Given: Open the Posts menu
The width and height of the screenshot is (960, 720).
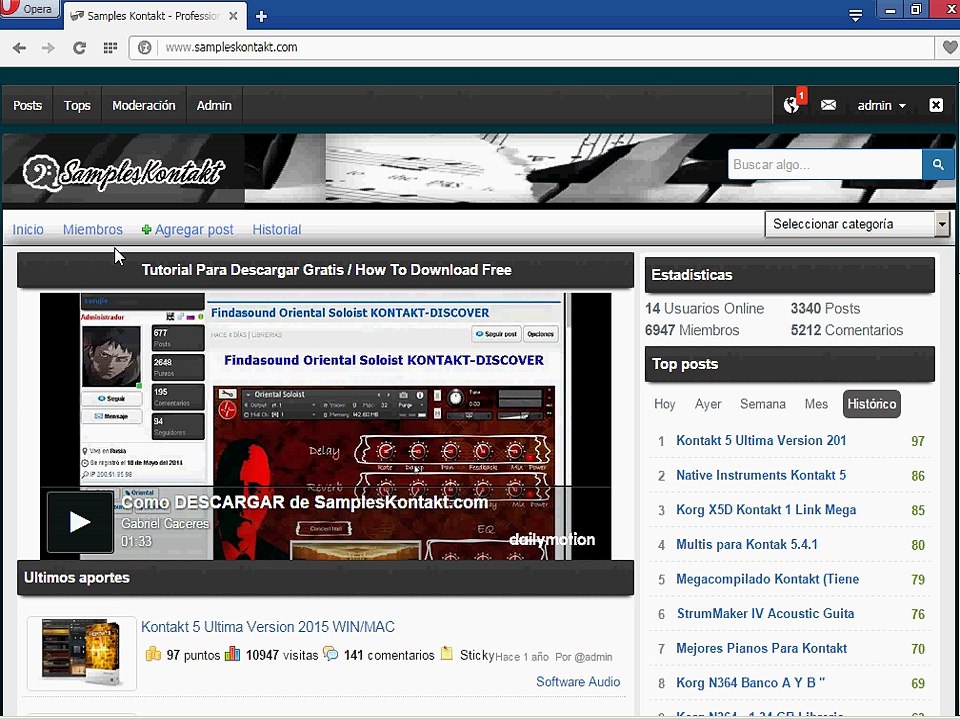Looking at the screenshot, I should [28, 105].
